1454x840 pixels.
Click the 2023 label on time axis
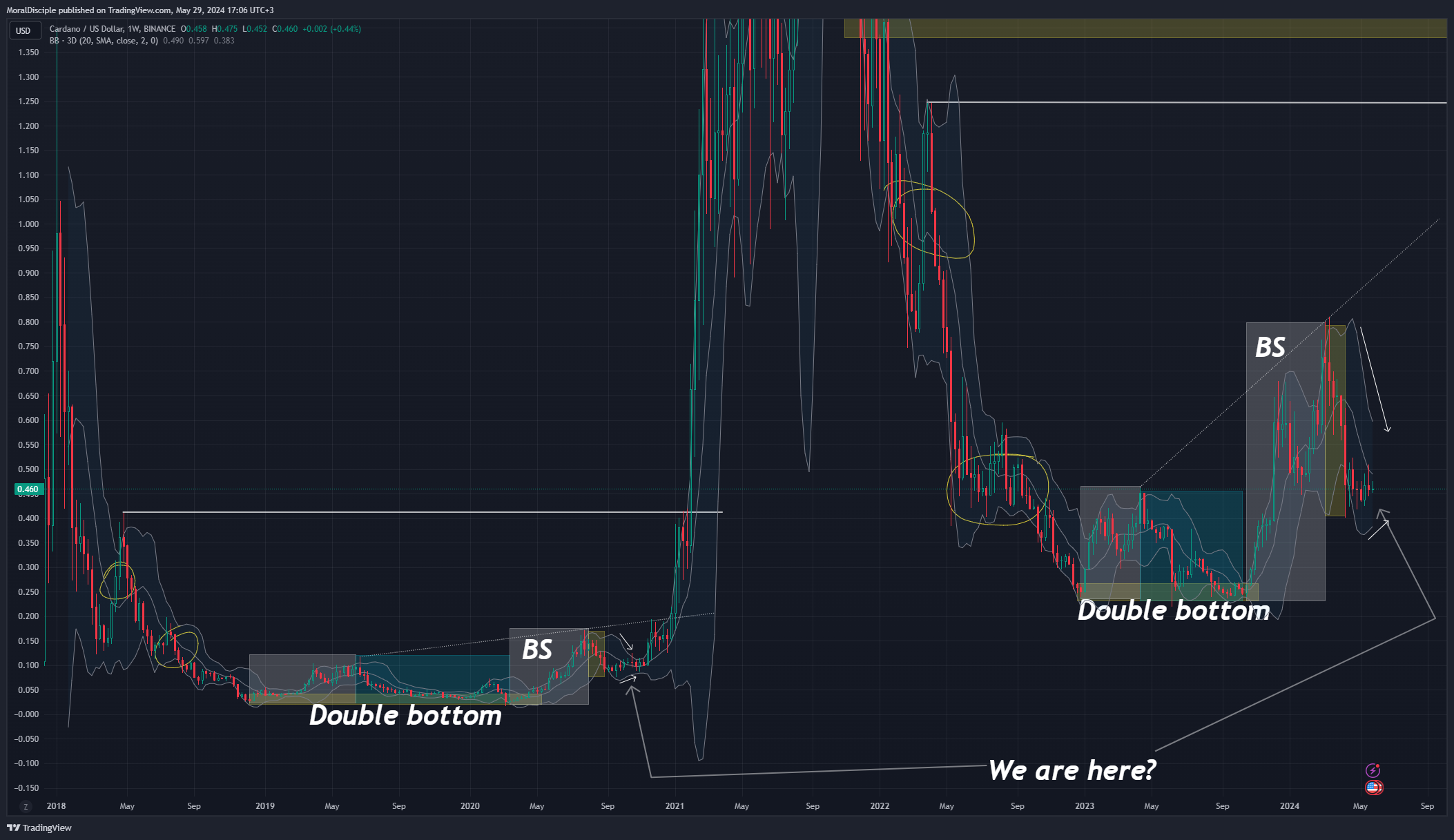click(1085, 806)
